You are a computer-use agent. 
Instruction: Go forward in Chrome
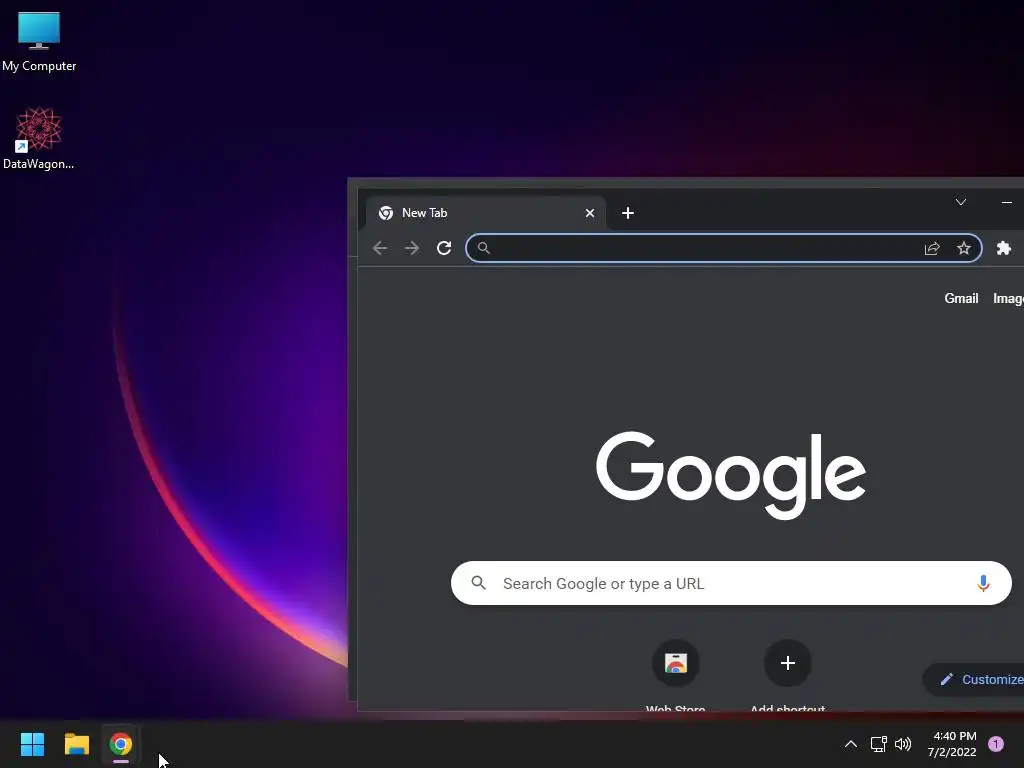[411, 248]
